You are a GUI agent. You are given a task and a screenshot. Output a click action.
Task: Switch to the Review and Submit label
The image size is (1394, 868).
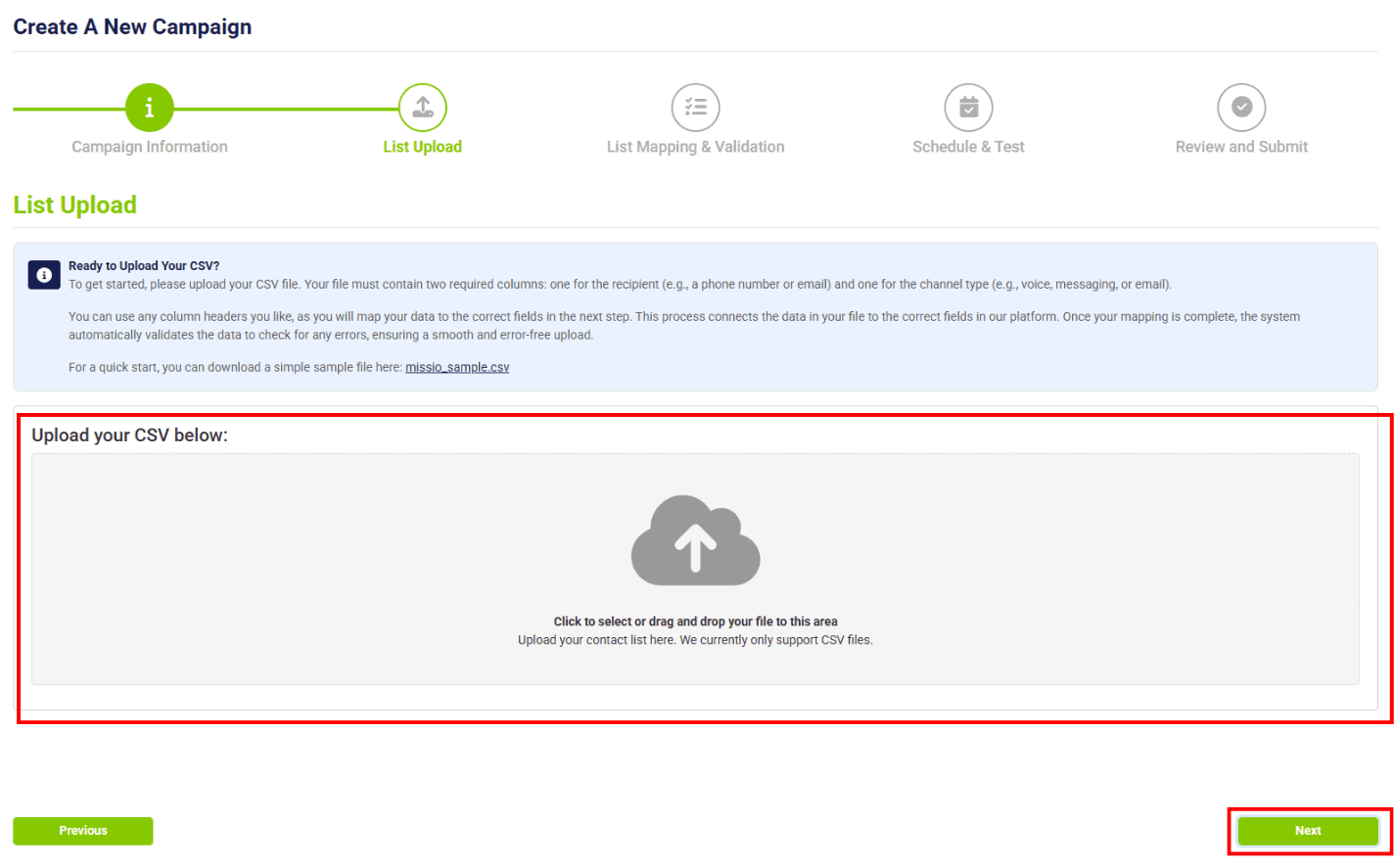tap(1241, 147)
